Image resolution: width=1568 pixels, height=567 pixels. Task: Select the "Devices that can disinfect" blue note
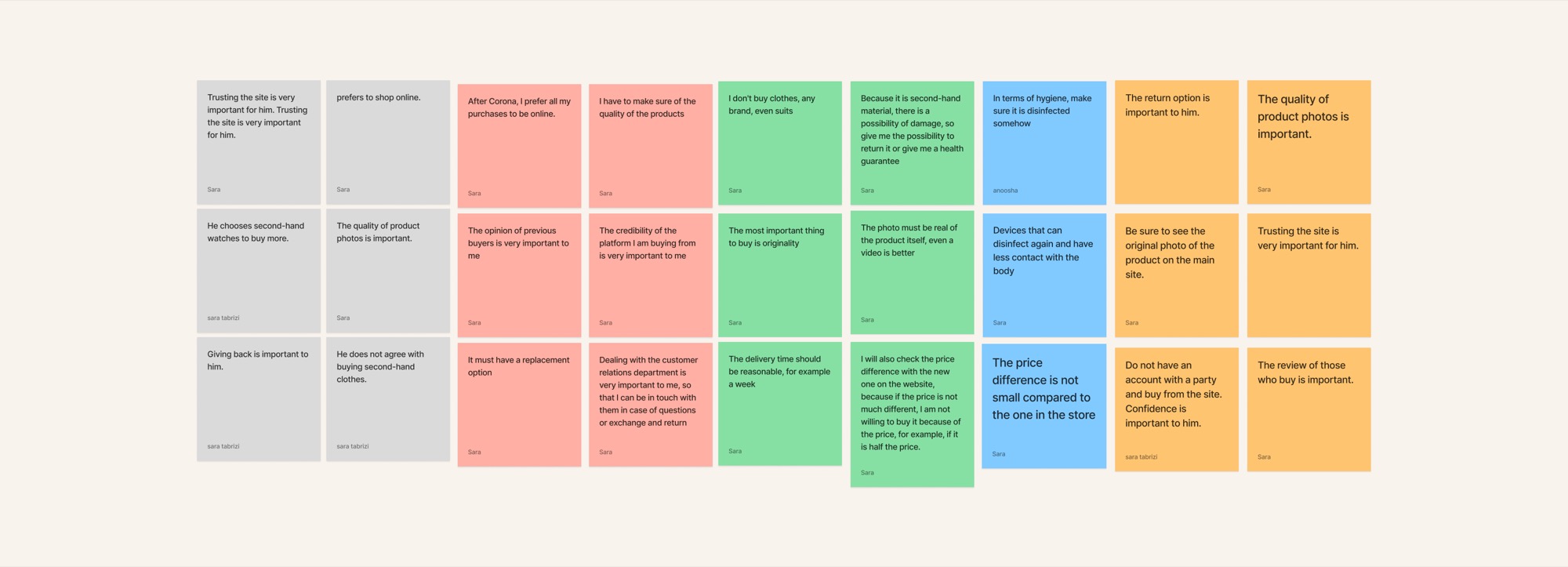coord(1044,275)
